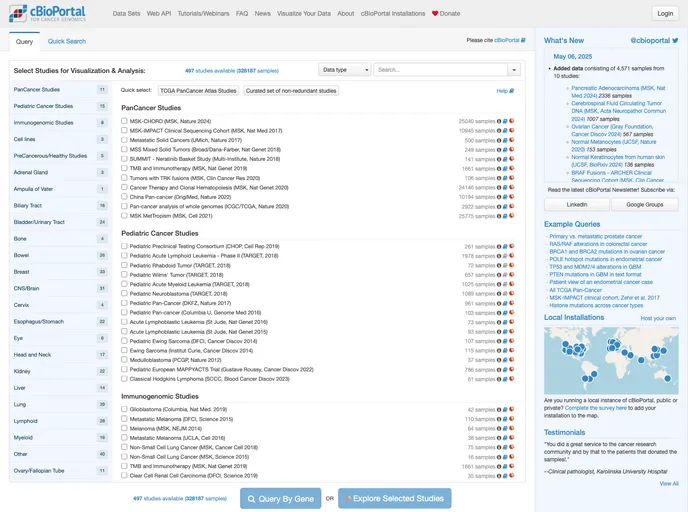Open the Data Sets menu item
Image resolution: width=688 pixels, height=512 pixels.
coord(126,14)
